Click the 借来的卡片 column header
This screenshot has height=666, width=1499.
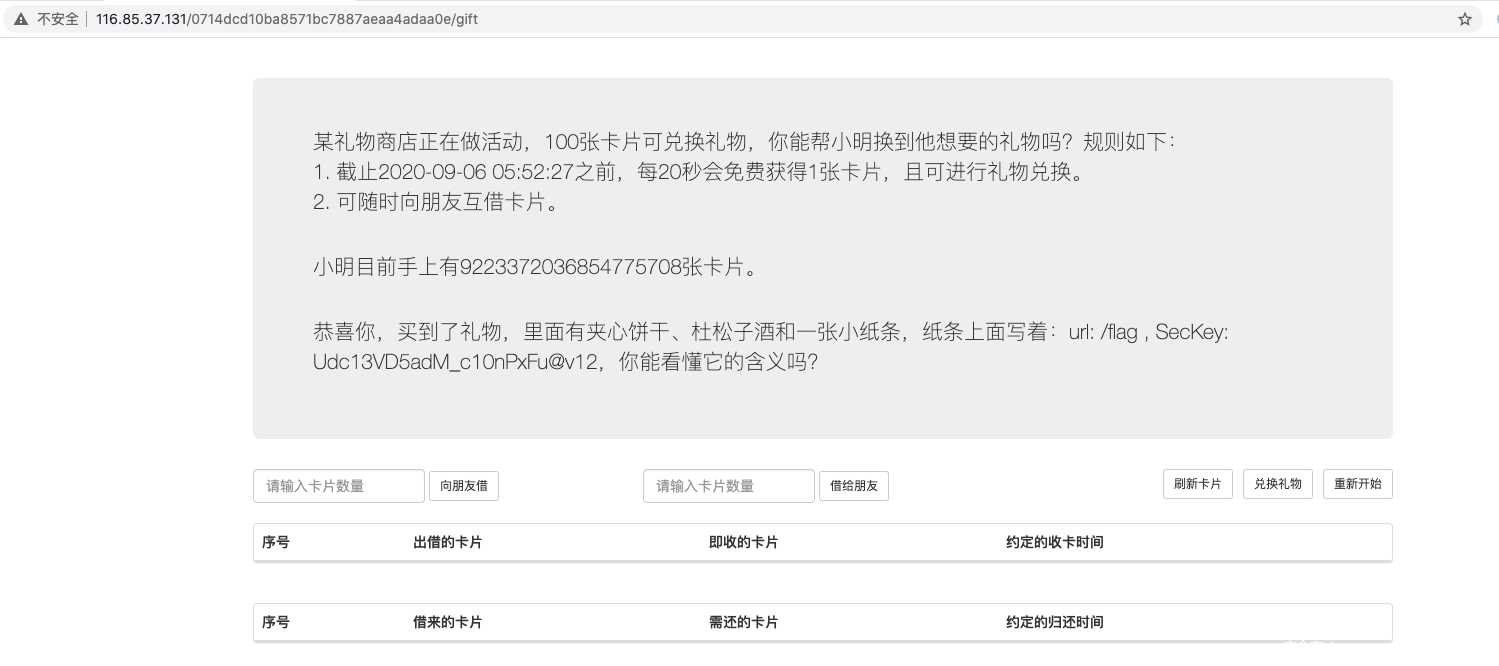tap(447, 622)
